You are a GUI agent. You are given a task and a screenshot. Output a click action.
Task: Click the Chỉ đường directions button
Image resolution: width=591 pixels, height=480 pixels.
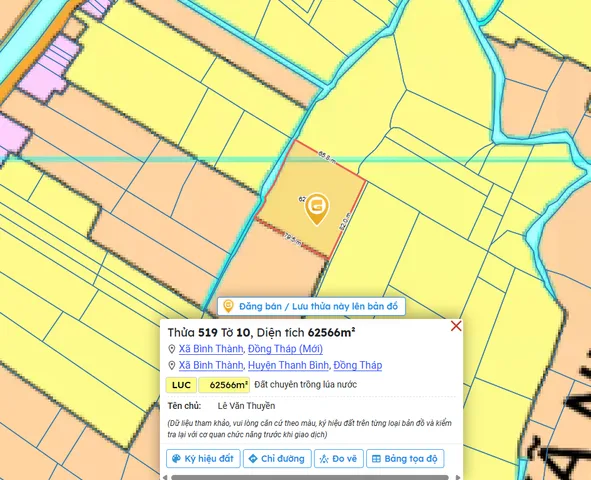coord(277,459)
